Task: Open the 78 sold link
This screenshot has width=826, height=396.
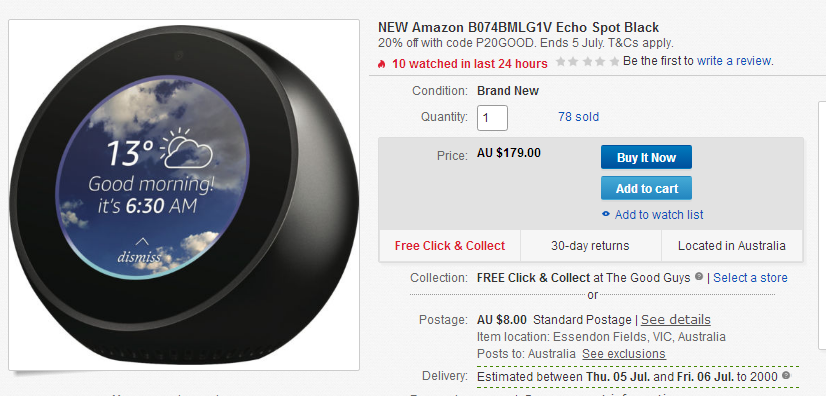Action: [578, 116]
